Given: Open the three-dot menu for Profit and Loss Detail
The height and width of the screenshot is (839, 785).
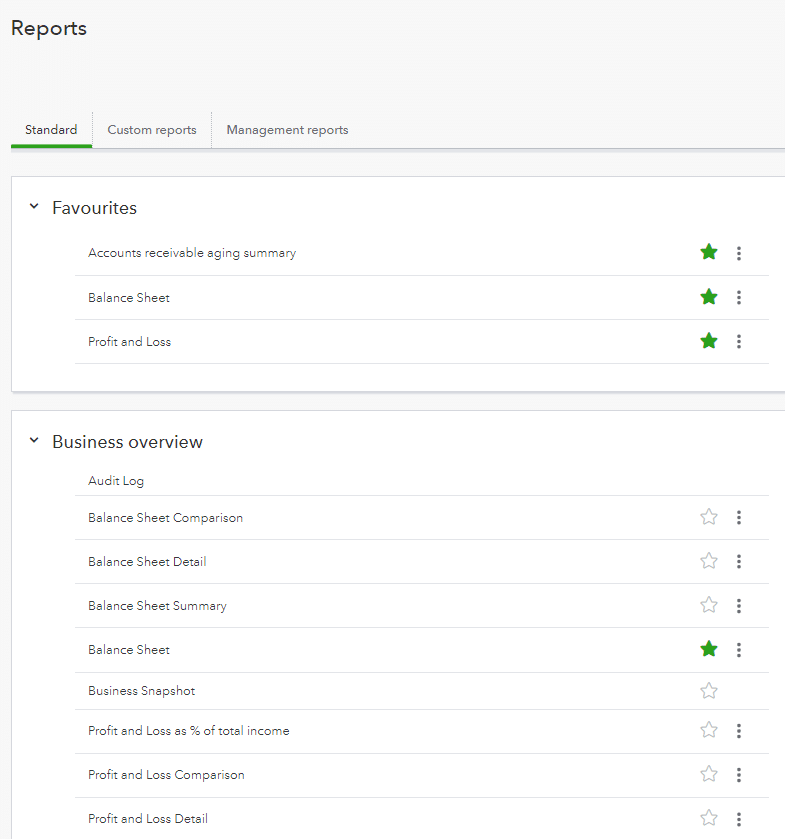Looking at the screenshot, I should 739,818.
